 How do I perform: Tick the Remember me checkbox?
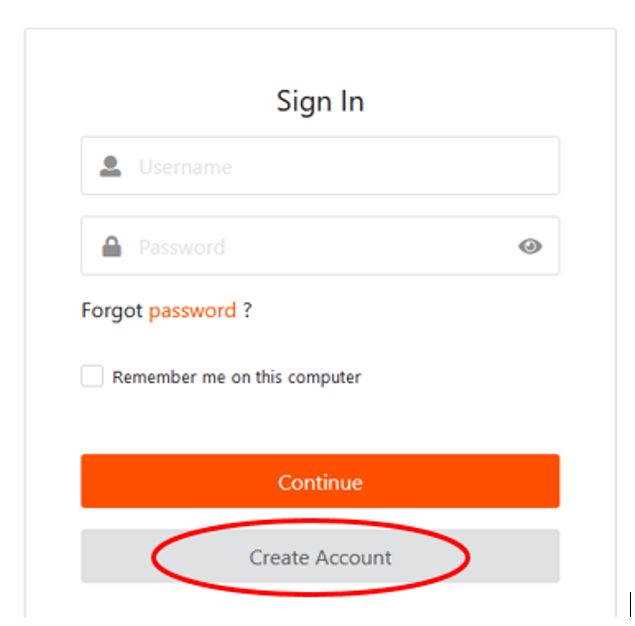point(92,377)
